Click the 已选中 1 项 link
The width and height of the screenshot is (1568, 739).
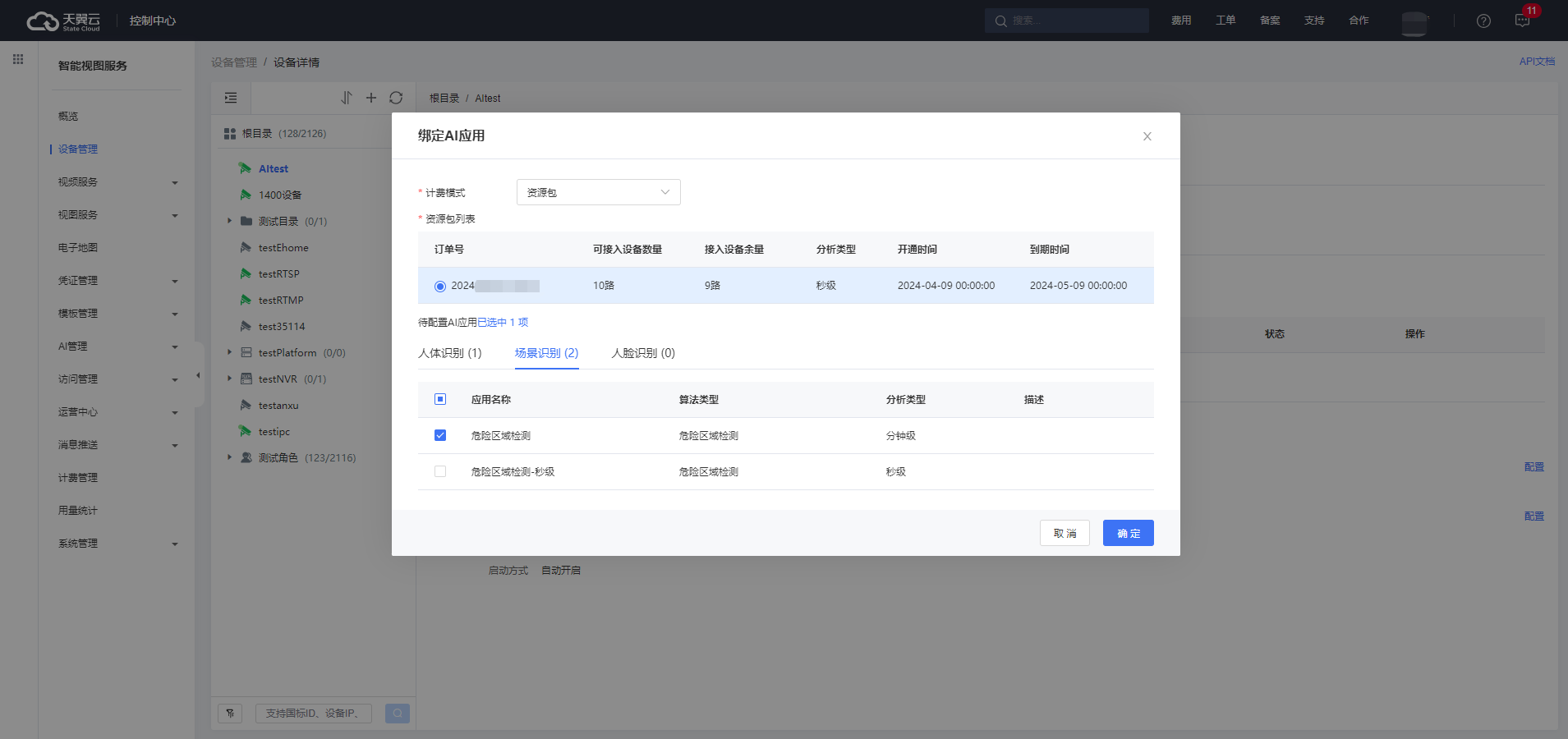click(503, 323)
